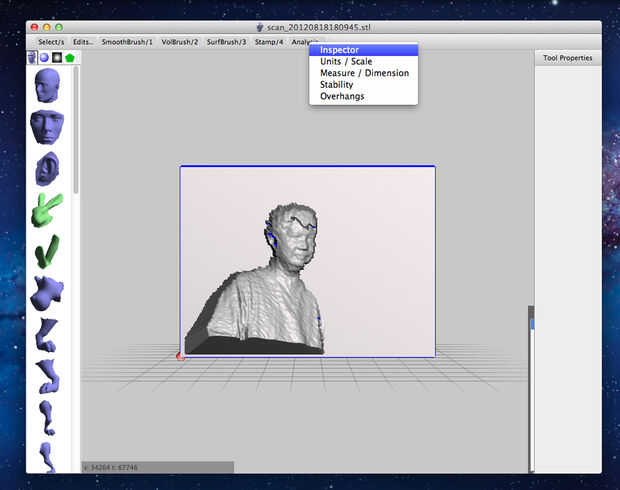Select the bald head part thumbnail
The image size is (620, 490).
pyautogui.click(x=47, y=85)
